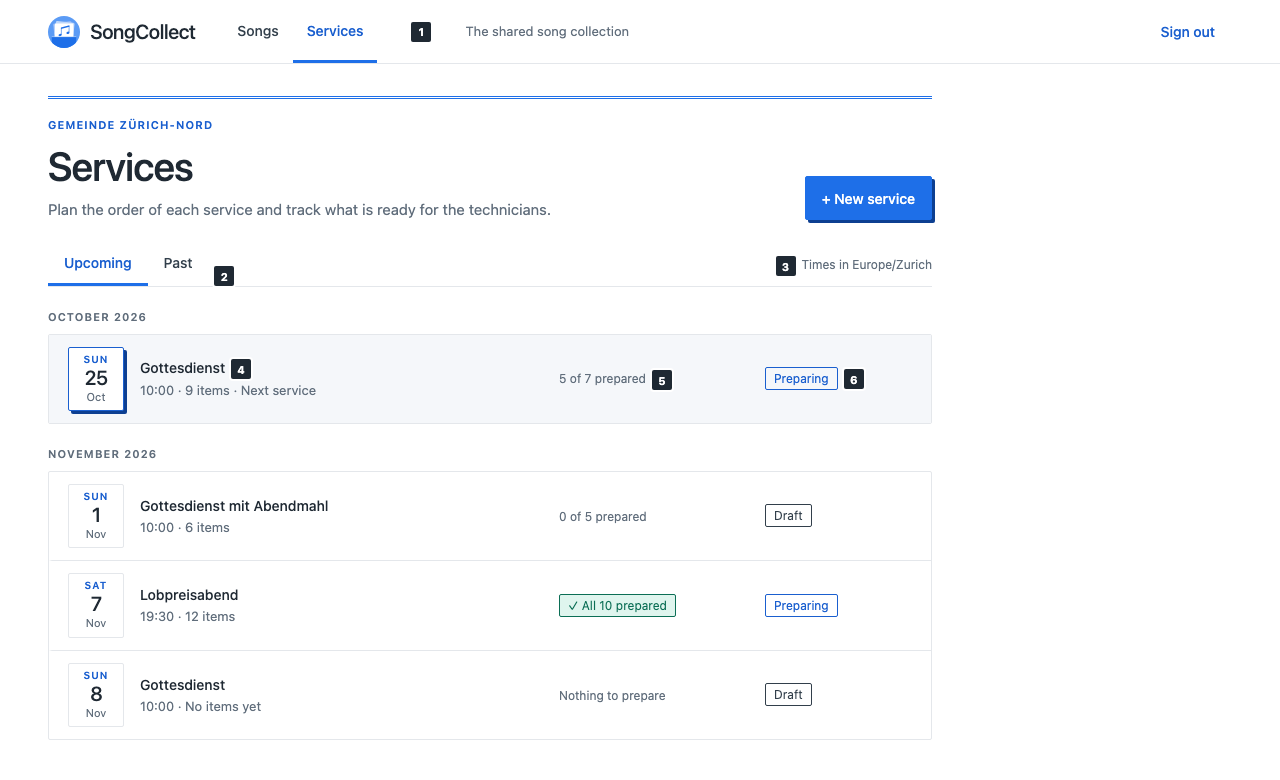Open the Songs navigation tab
The image size is (1280, 780).
click(258, 31)
